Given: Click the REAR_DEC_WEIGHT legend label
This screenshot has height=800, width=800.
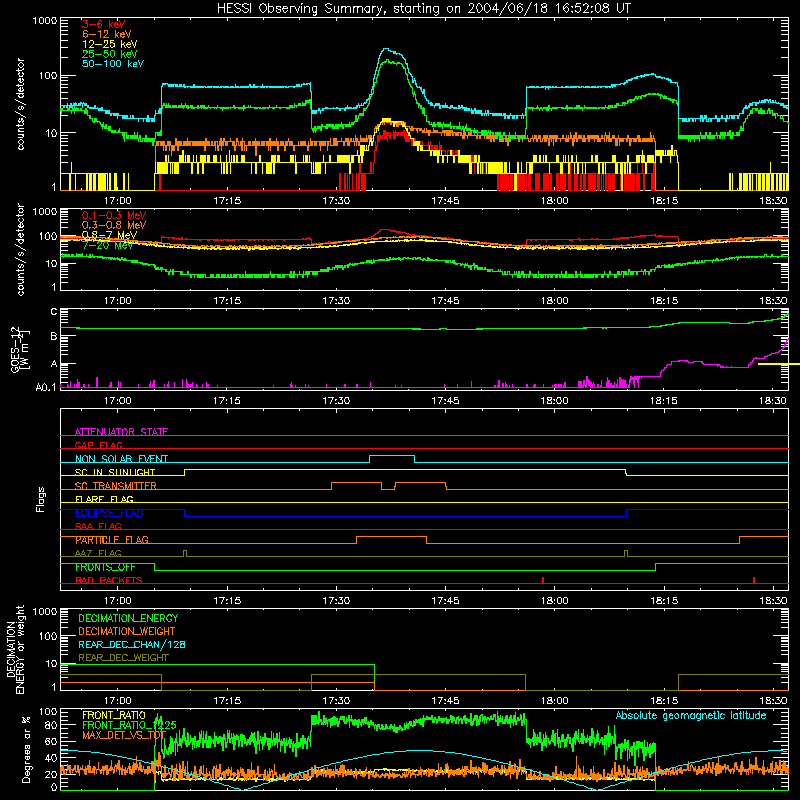Looking at the screenshot, I should coord(123,658).
